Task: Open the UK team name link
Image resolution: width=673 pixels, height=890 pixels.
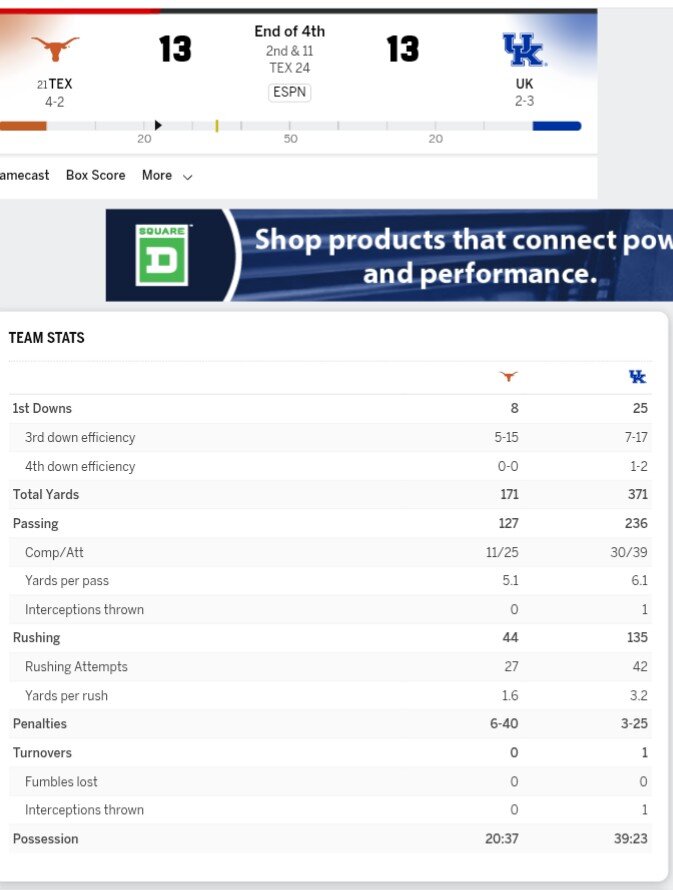Action: 524,84
